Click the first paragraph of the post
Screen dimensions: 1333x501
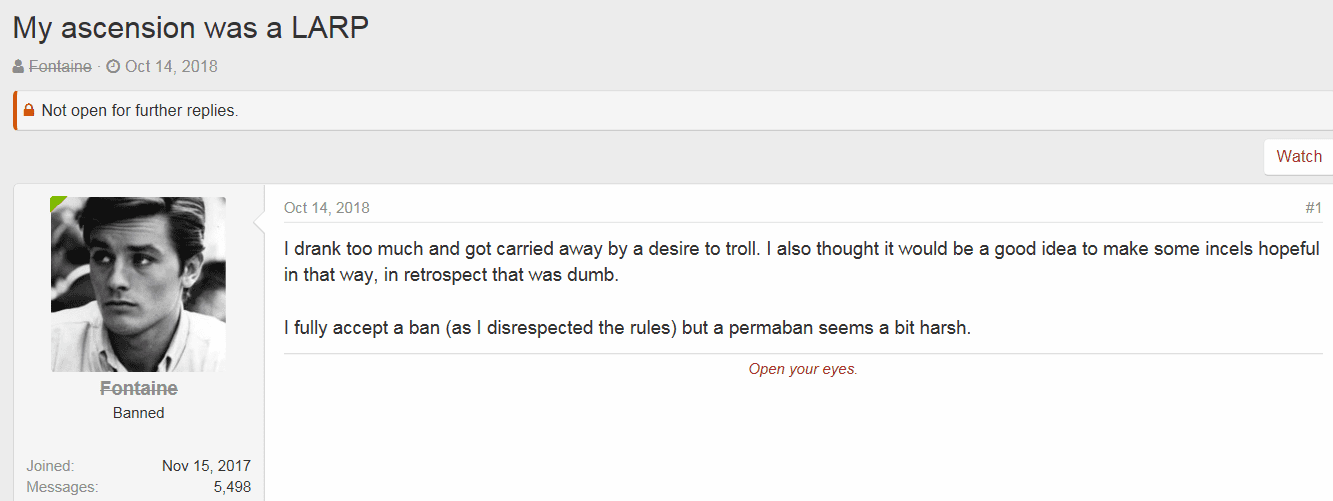[802, 262]
